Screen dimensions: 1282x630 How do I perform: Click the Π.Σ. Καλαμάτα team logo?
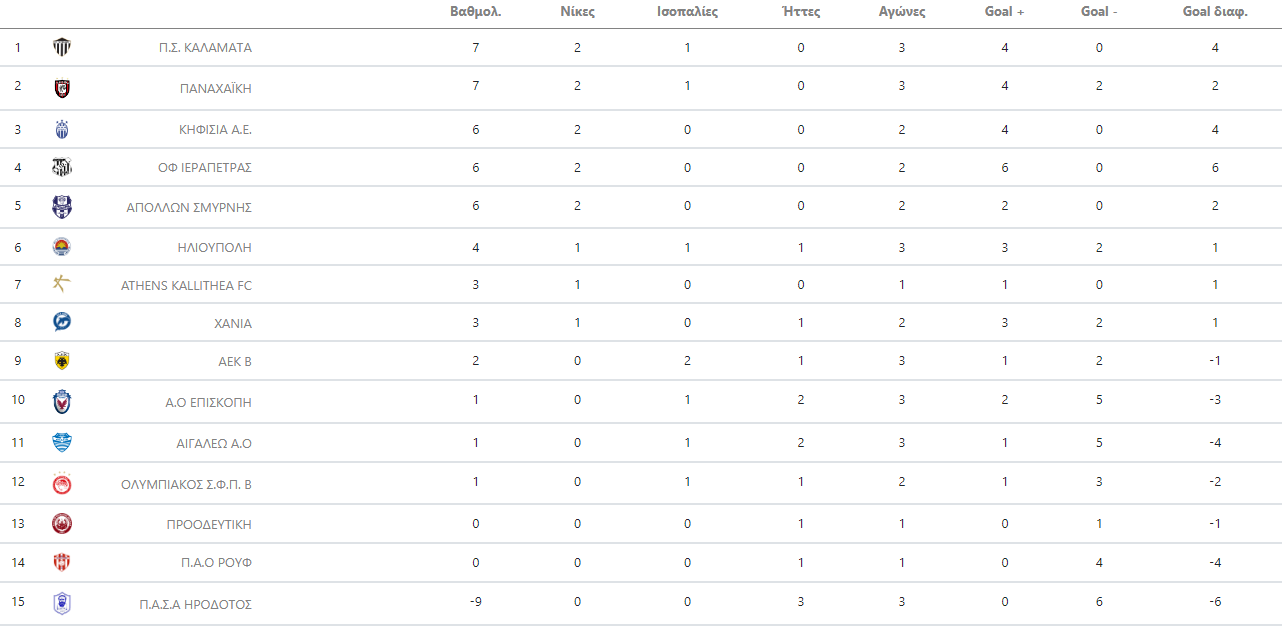[x=62, y=47]
